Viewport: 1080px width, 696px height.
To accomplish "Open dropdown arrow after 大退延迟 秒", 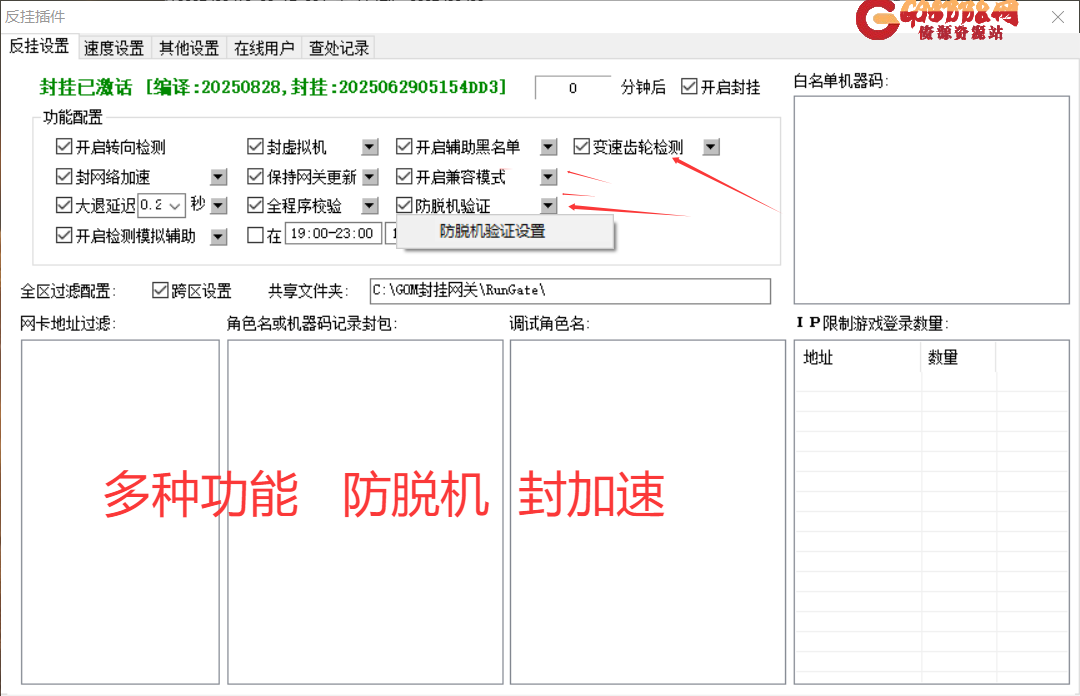I will point(219,206).
